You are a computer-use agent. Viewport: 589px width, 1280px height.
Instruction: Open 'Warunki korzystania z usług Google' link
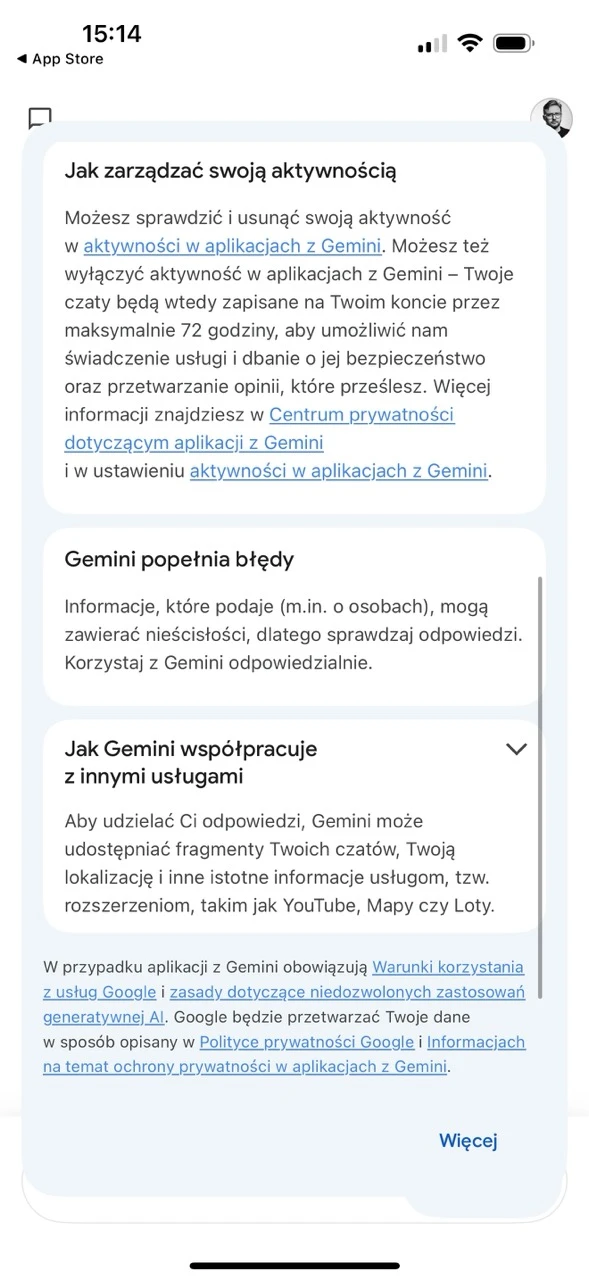point(284,979)
